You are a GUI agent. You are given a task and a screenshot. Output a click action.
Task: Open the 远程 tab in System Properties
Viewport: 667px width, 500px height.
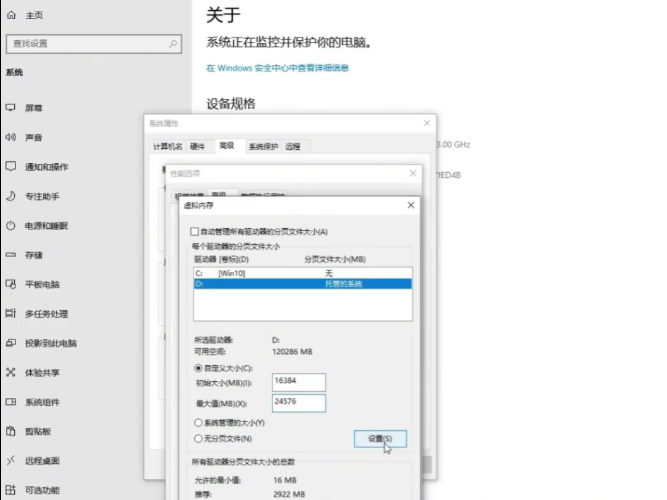[292, 146]
